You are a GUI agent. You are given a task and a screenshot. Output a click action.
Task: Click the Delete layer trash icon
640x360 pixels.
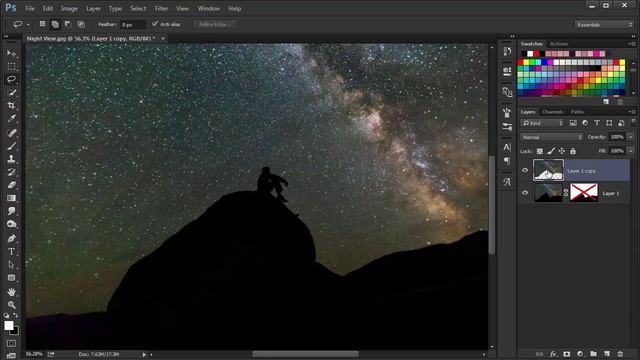pyautogui.click(x=620, y=354)
